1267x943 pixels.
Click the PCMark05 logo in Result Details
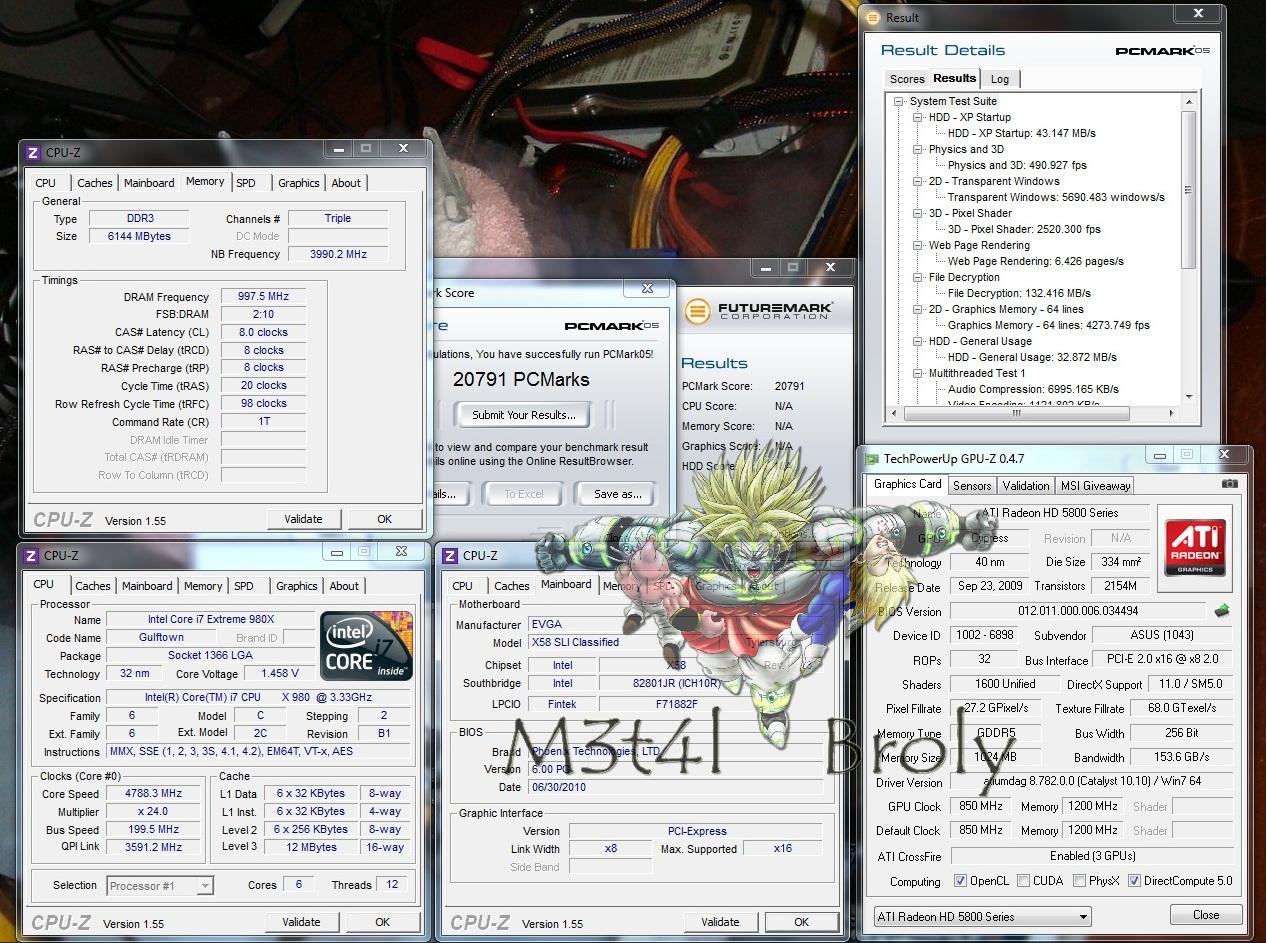pos(1162,51)
